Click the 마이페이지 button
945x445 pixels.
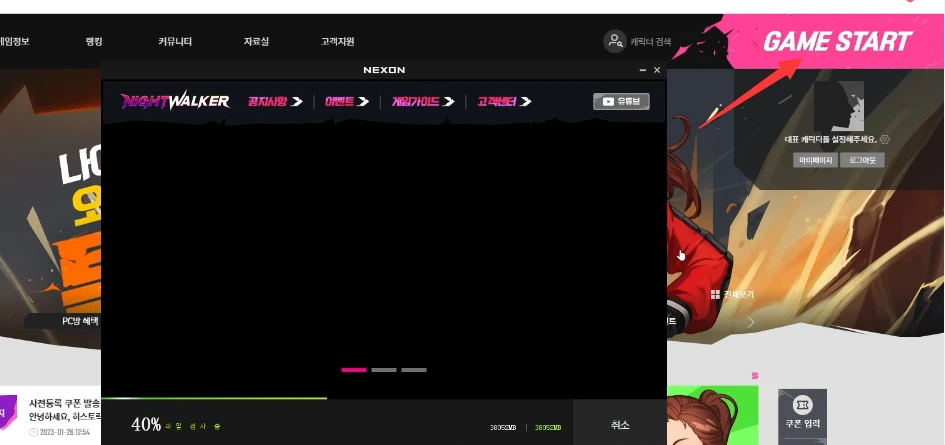(815, 160)
